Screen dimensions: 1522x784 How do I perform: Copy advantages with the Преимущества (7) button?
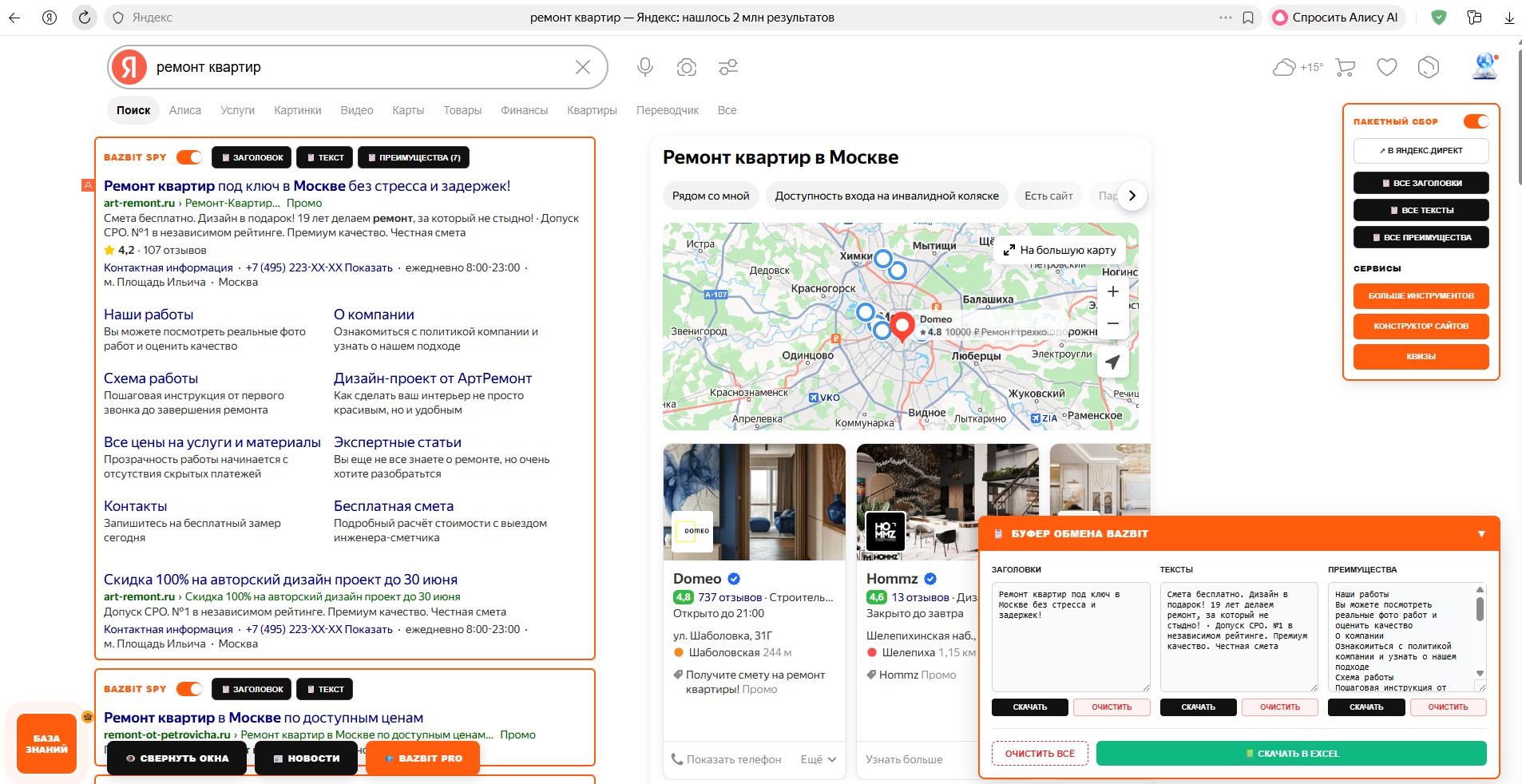(x=414, y=157)
